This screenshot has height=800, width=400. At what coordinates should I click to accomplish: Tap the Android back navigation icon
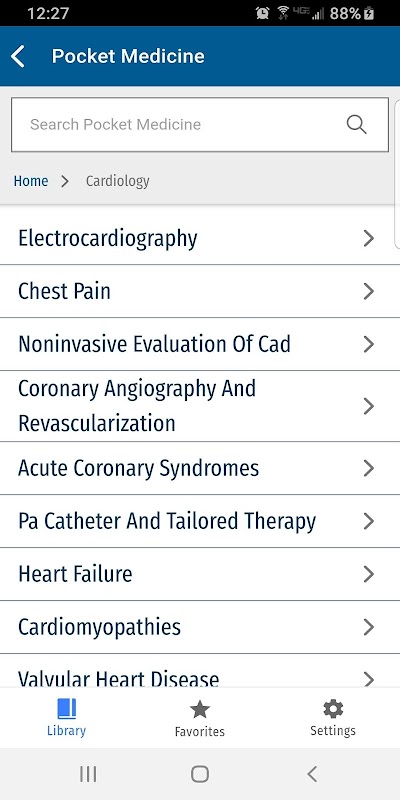[x=312, y=774]
